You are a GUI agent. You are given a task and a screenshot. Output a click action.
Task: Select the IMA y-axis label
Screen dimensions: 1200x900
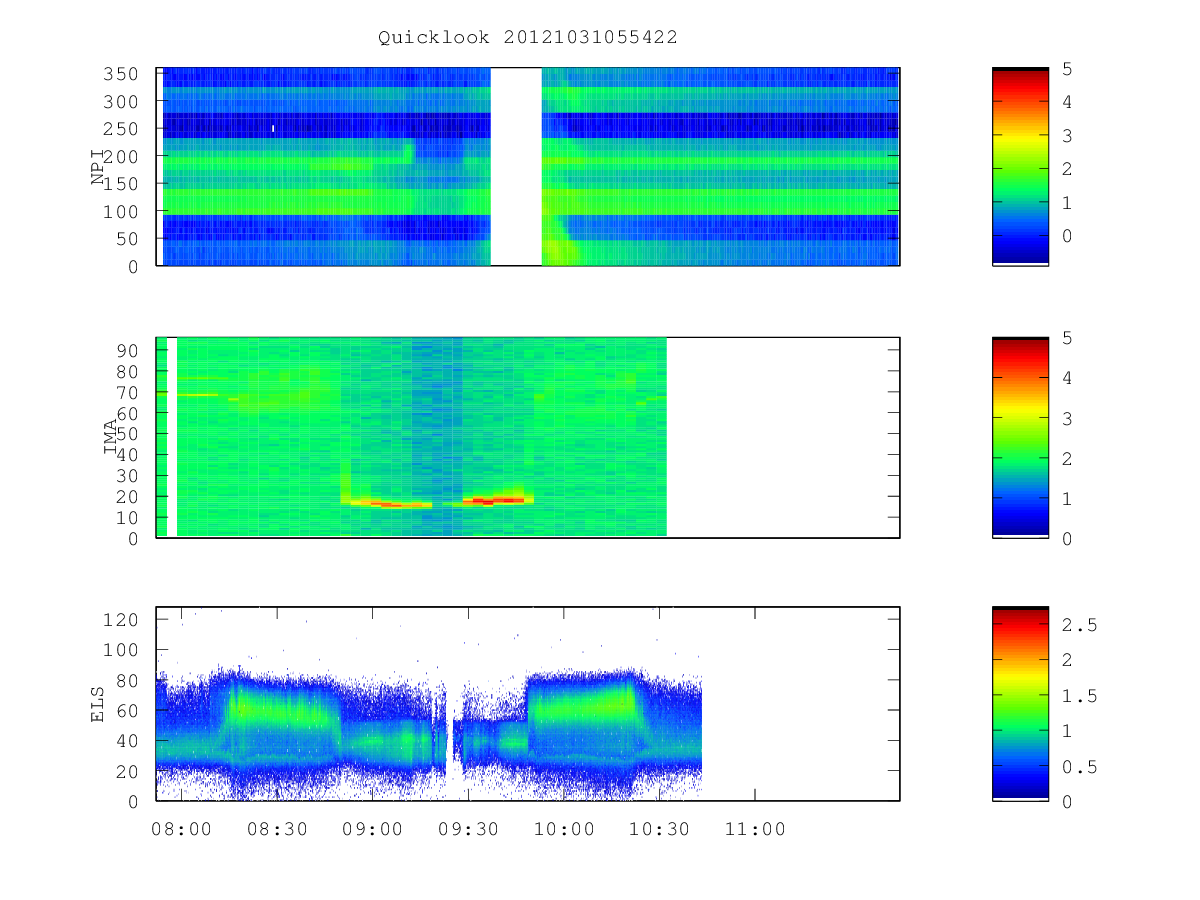[x=110, y=438]
